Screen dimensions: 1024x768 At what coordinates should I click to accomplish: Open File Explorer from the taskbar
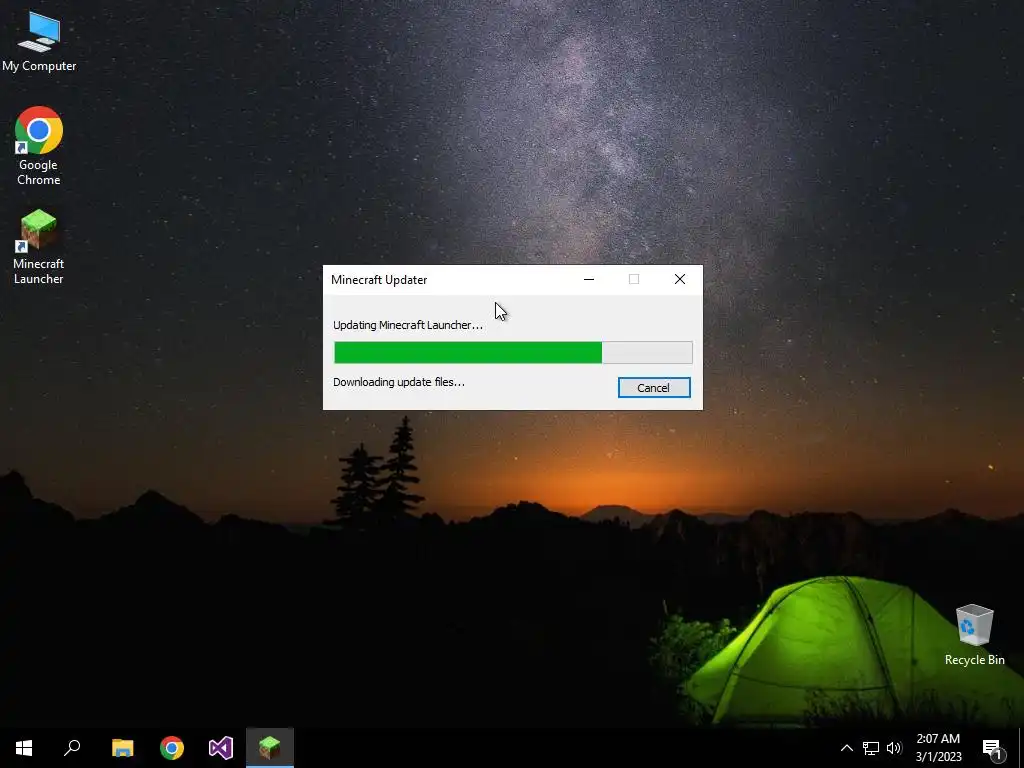(123, 748)
